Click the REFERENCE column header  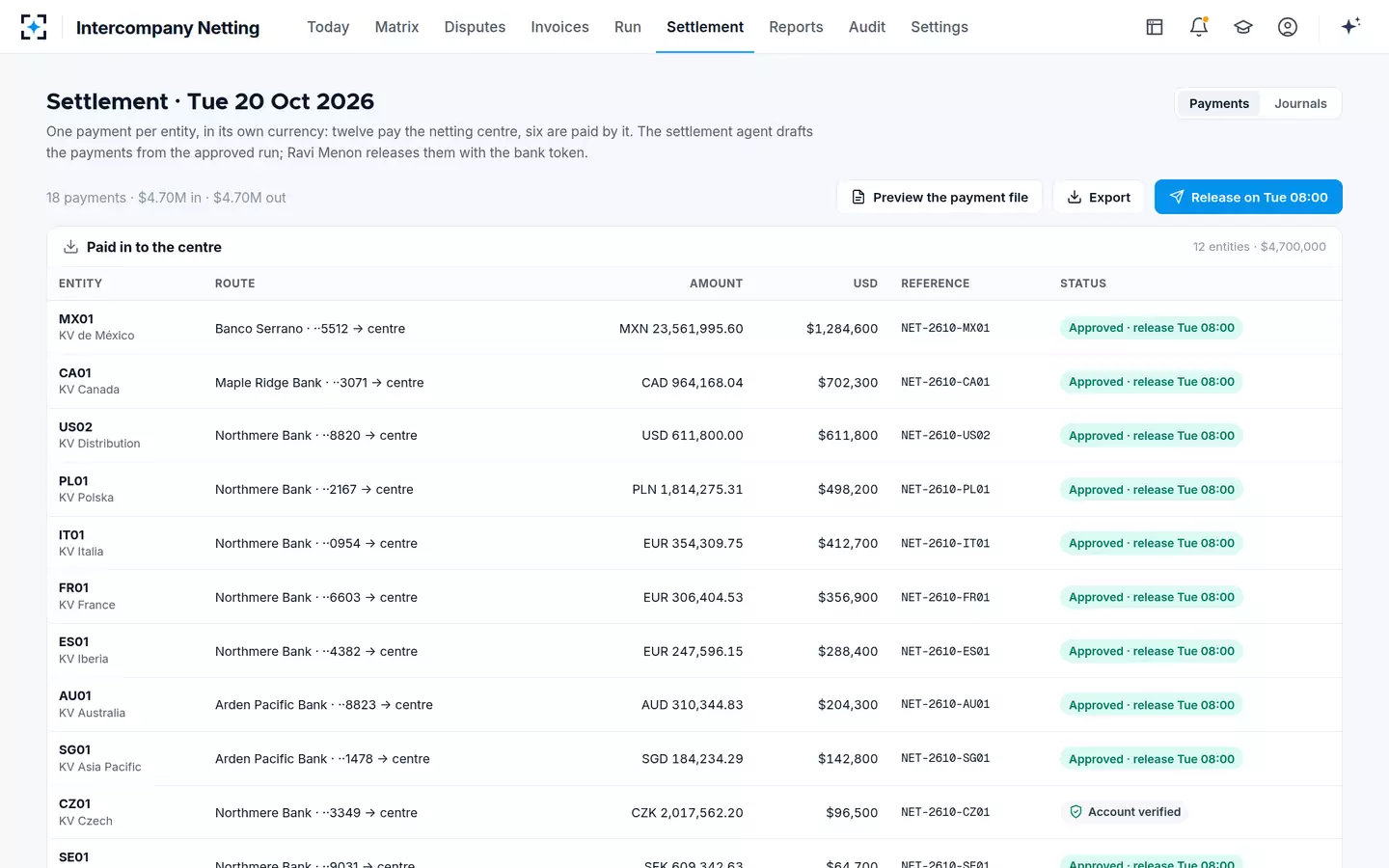[936, 284]
